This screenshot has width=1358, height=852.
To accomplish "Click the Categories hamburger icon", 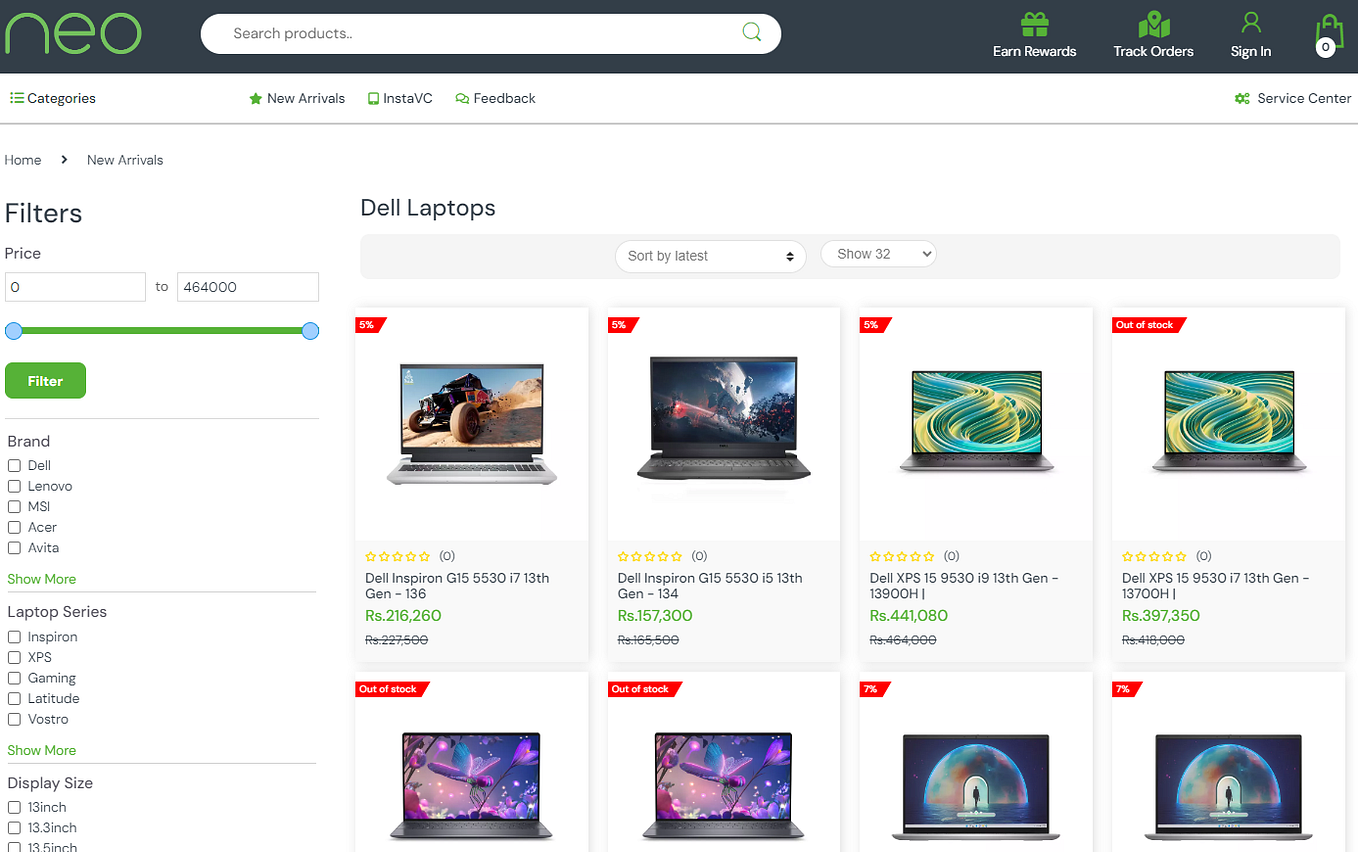I will point(15,97).
